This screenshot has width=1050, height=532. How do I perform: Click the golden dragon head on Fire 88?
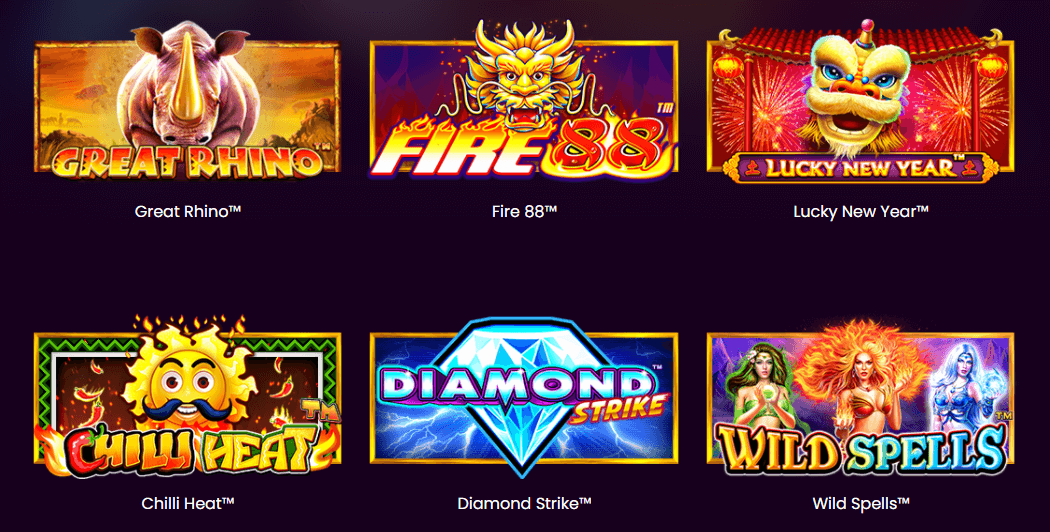[520, 74]
